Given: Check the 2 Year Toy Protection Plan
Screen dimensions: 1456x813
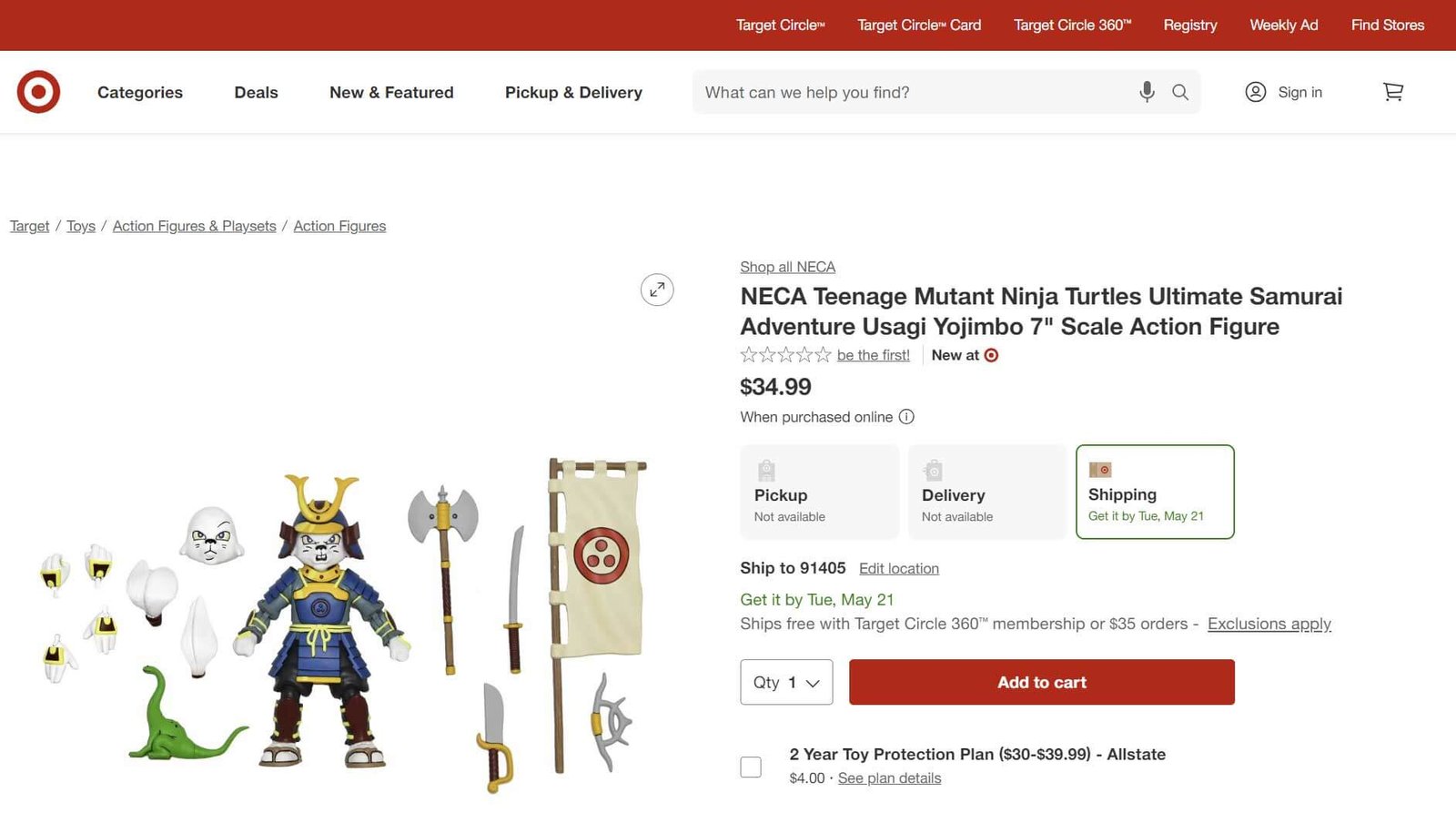Looking at the screenshot, I should point(750,766).
